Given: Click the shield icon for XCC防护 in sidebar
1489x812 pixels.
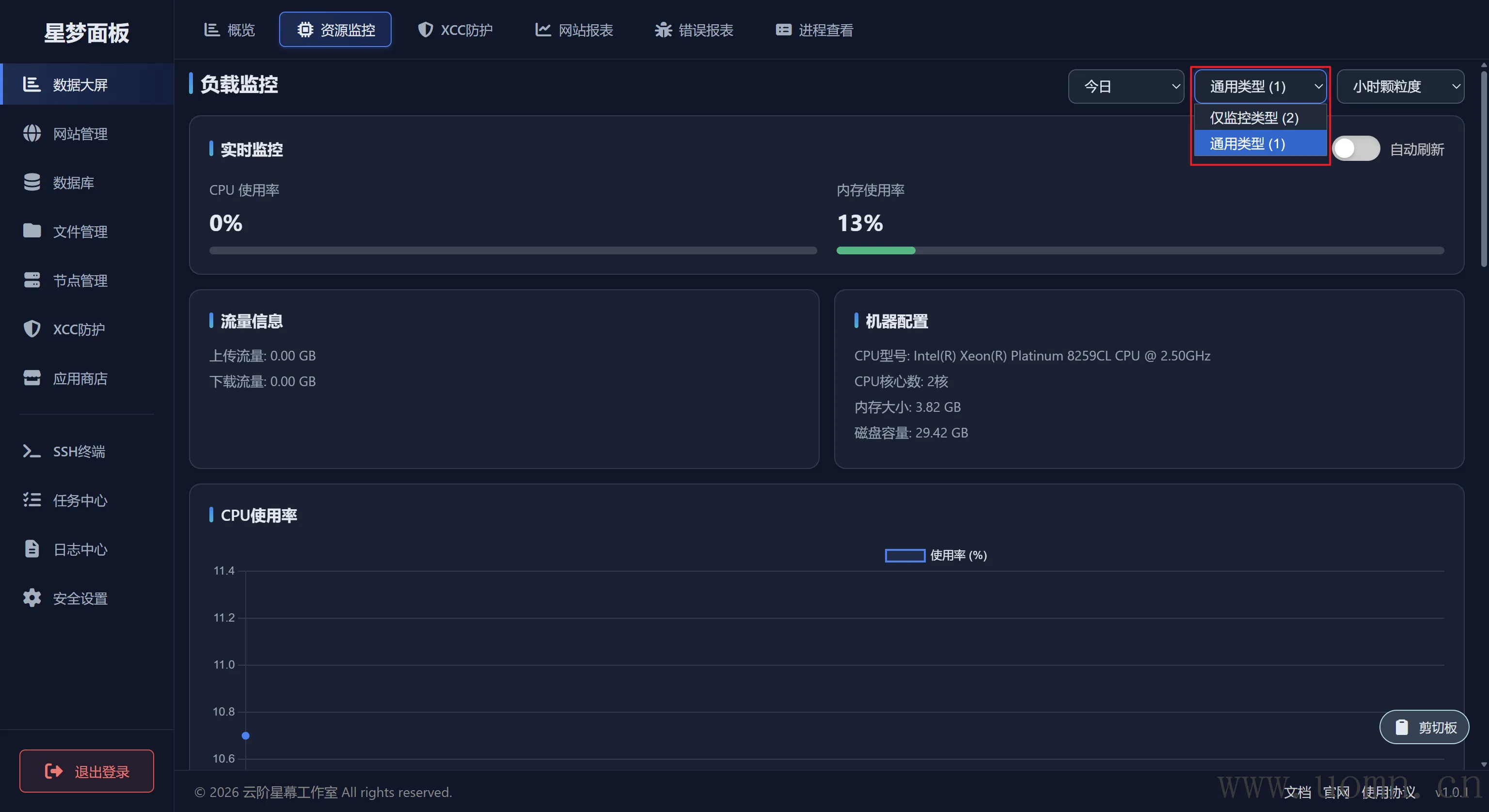Looking at the screenshot, I should click(x=32, y=329).
